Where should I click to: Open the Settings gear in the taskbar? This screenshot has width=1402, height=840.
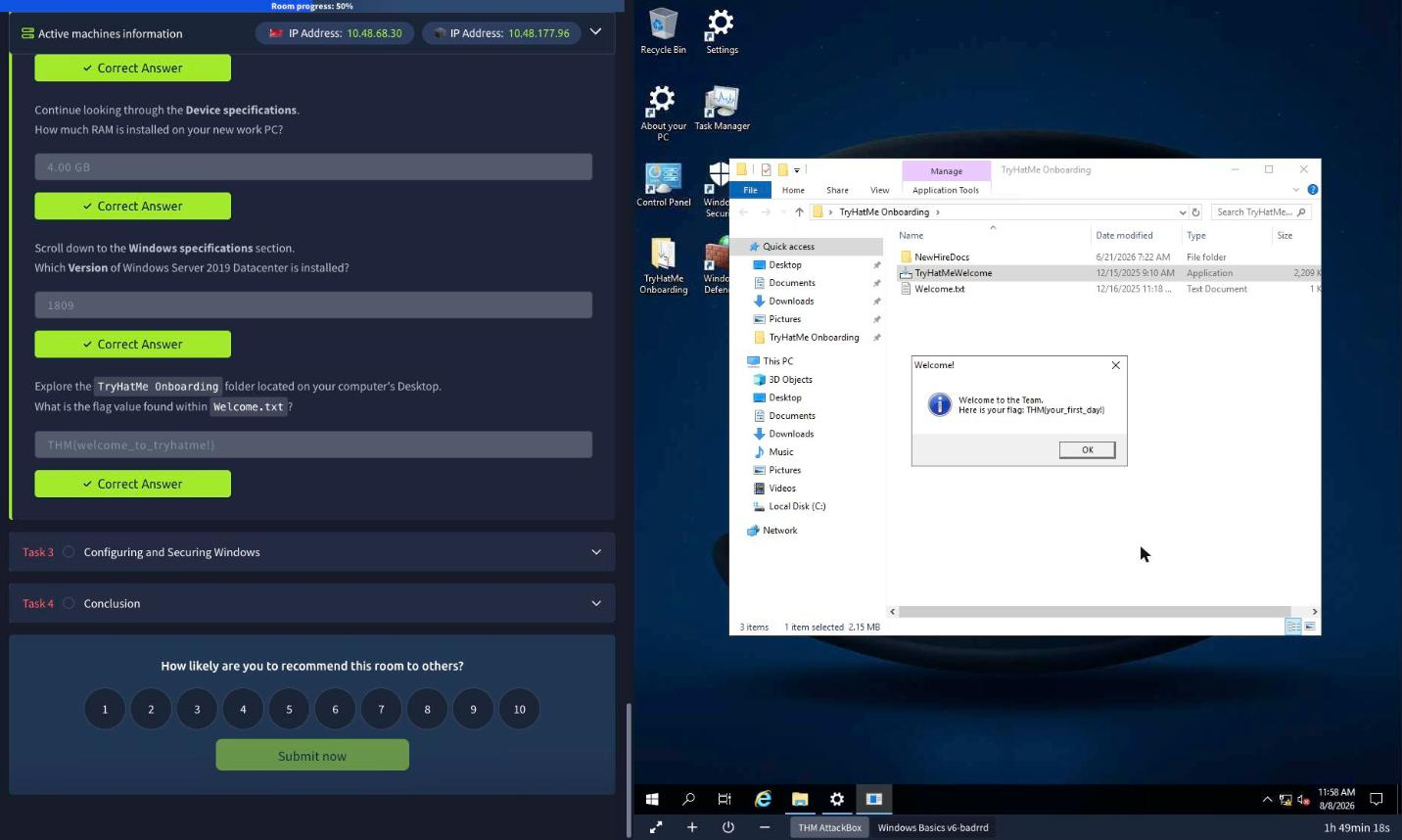coord(837,799)
